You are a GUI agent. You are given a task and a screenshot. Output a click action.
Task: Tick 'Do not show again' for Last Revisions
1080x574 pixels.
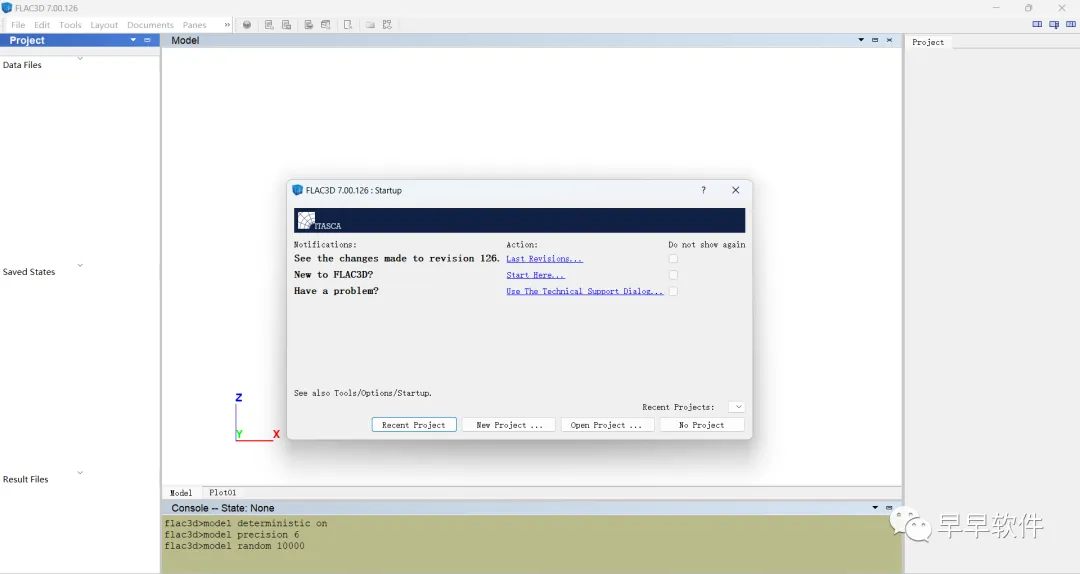coord(673,259)
